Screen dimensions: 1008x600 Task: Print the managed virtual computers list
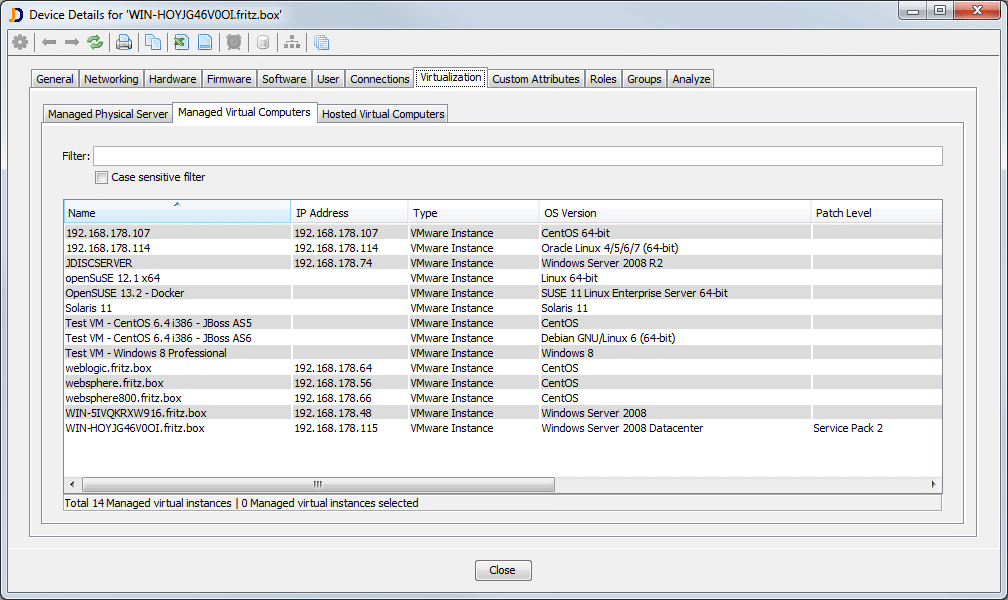pos(125,42)
